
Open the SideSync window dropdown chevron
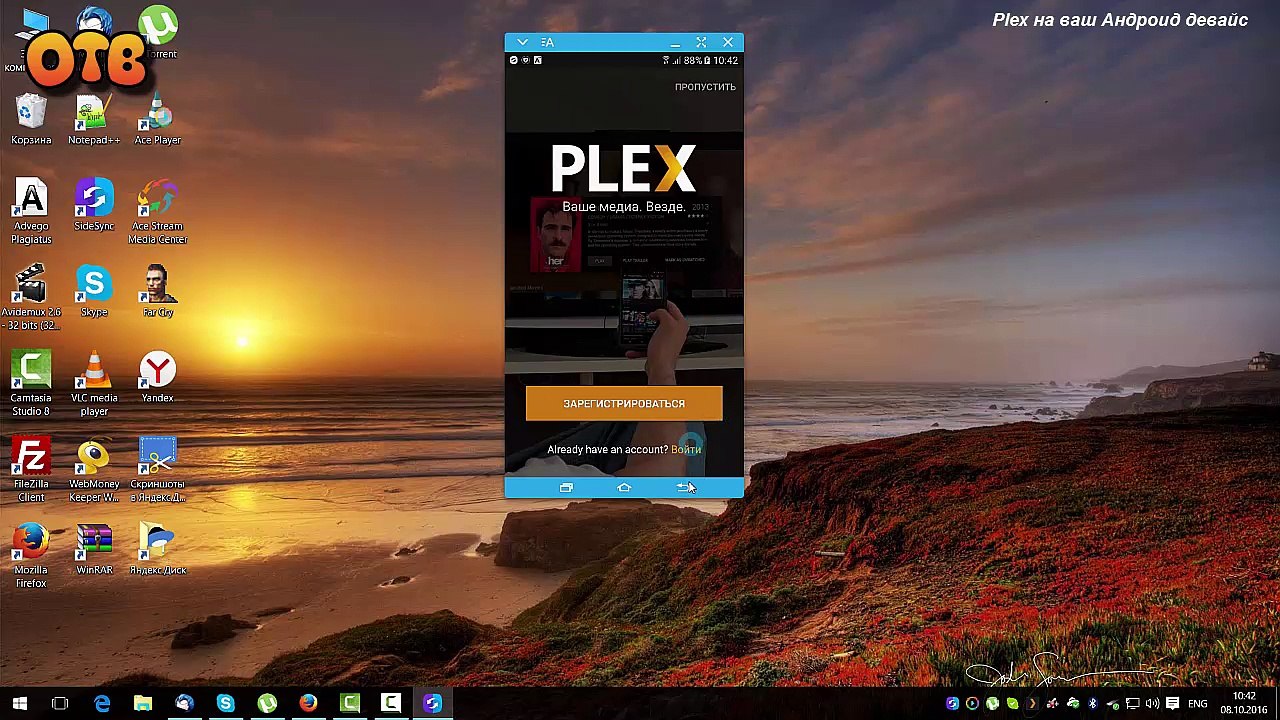coord(522,42)
